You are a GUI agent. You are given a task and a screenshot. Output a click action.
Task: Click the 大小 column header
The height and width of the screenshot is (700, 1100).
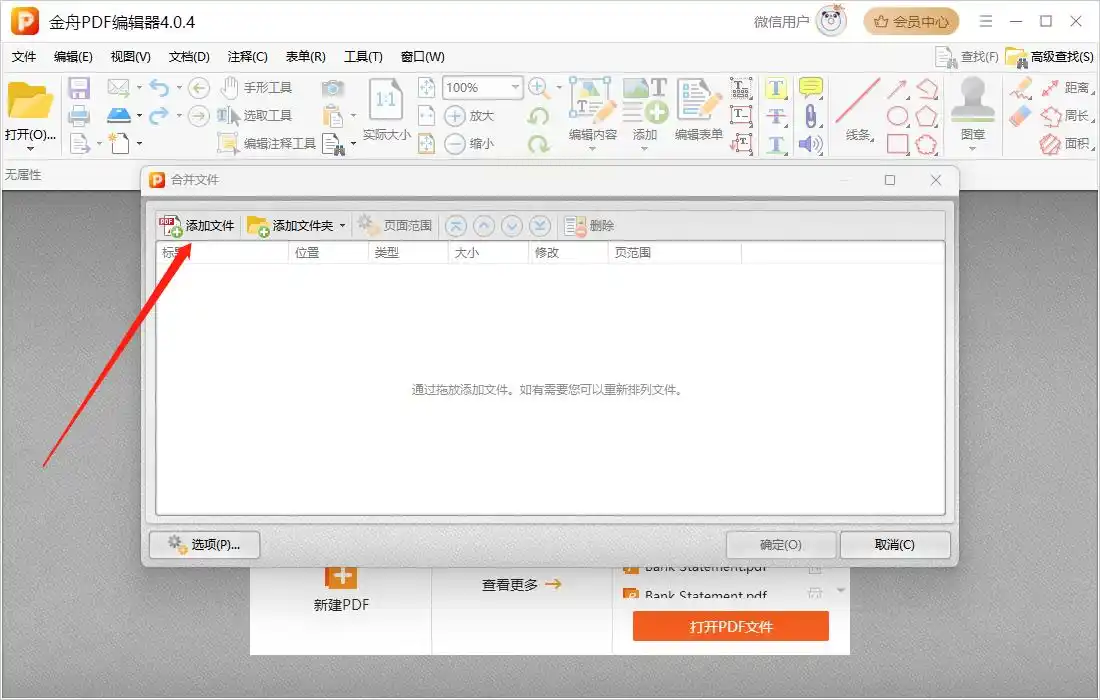coord(467,253)
